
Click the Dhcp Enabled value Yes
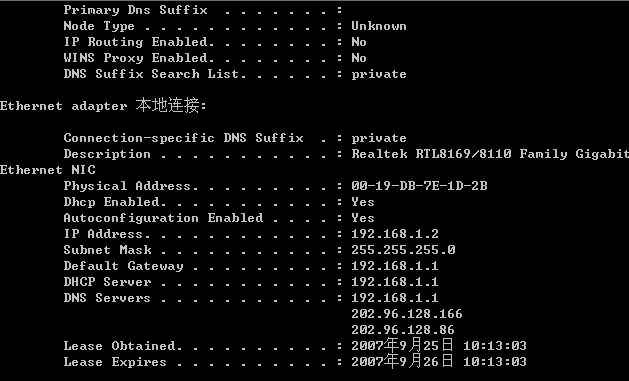click(x=363, y=202)
